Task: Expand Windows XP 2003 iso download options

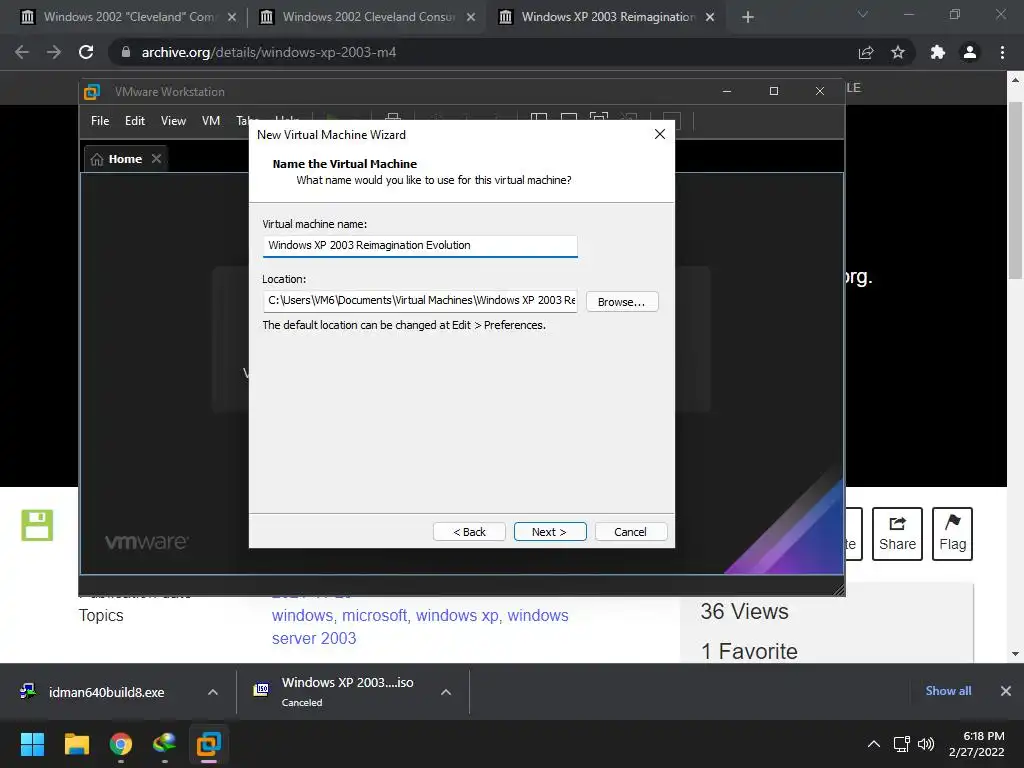Action: pyautogui.click(x=446, y=692)
